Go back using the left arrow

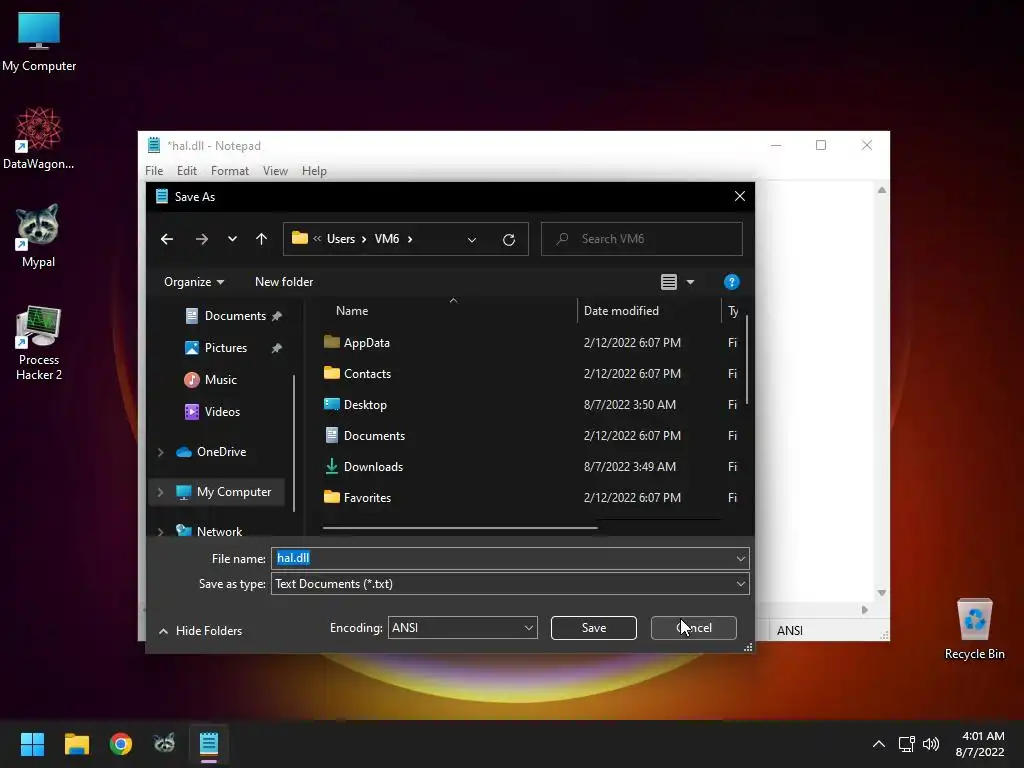point(167,239)
